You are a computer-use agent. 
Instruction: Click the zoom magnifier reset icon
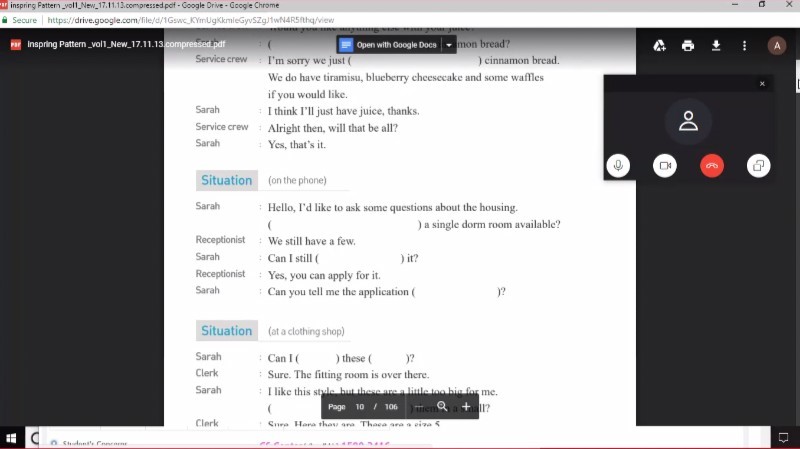442,407
